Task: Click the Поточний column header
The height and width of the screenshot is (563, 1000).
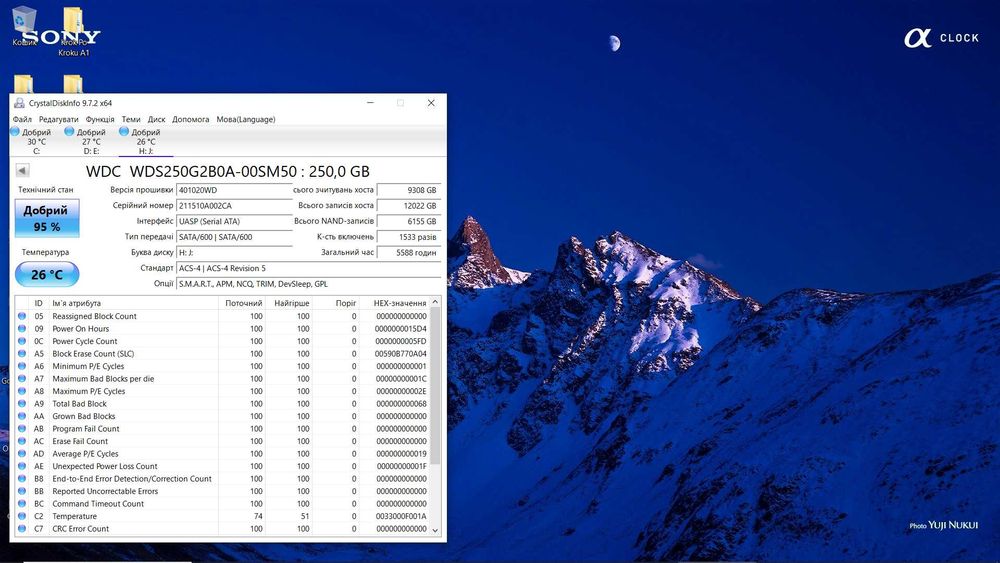Action: (242, 303)
